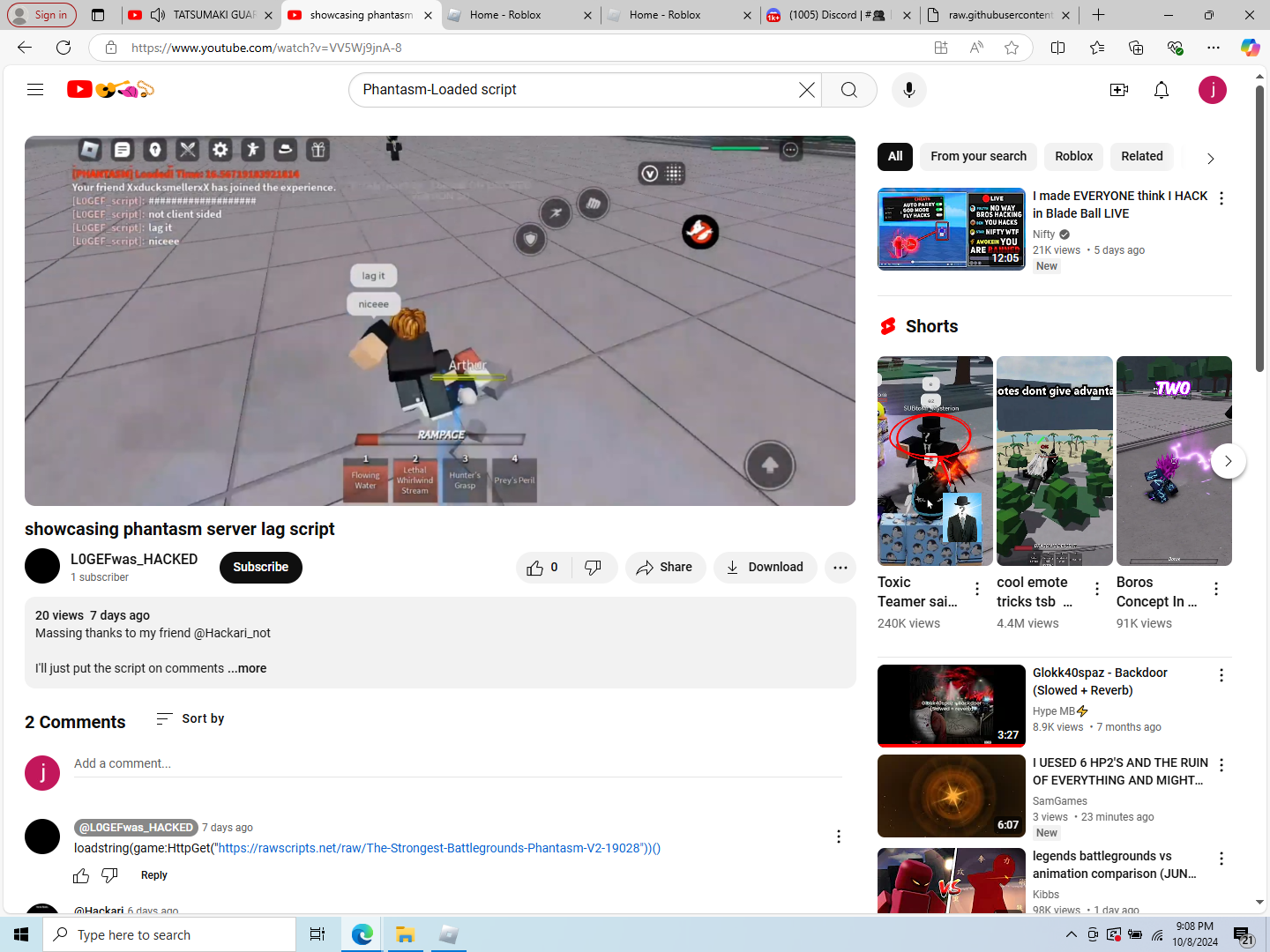
Task: Open the notifications bell
Action: (1162, 90)
